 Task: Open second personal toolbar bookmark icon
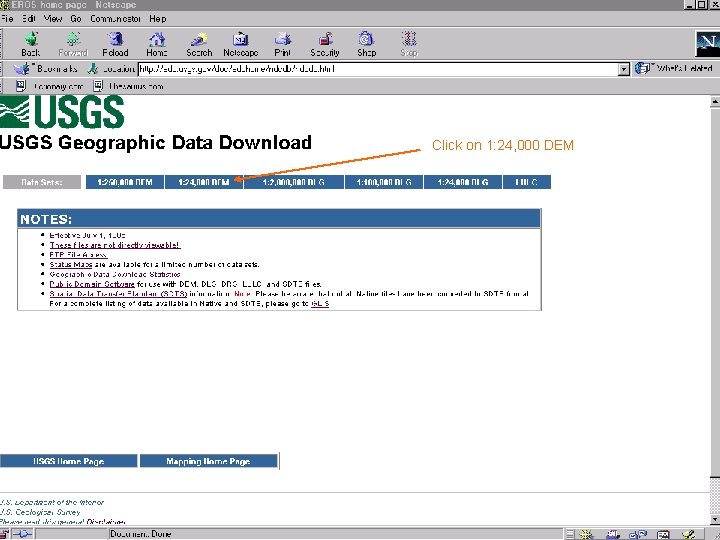(98, 85)
